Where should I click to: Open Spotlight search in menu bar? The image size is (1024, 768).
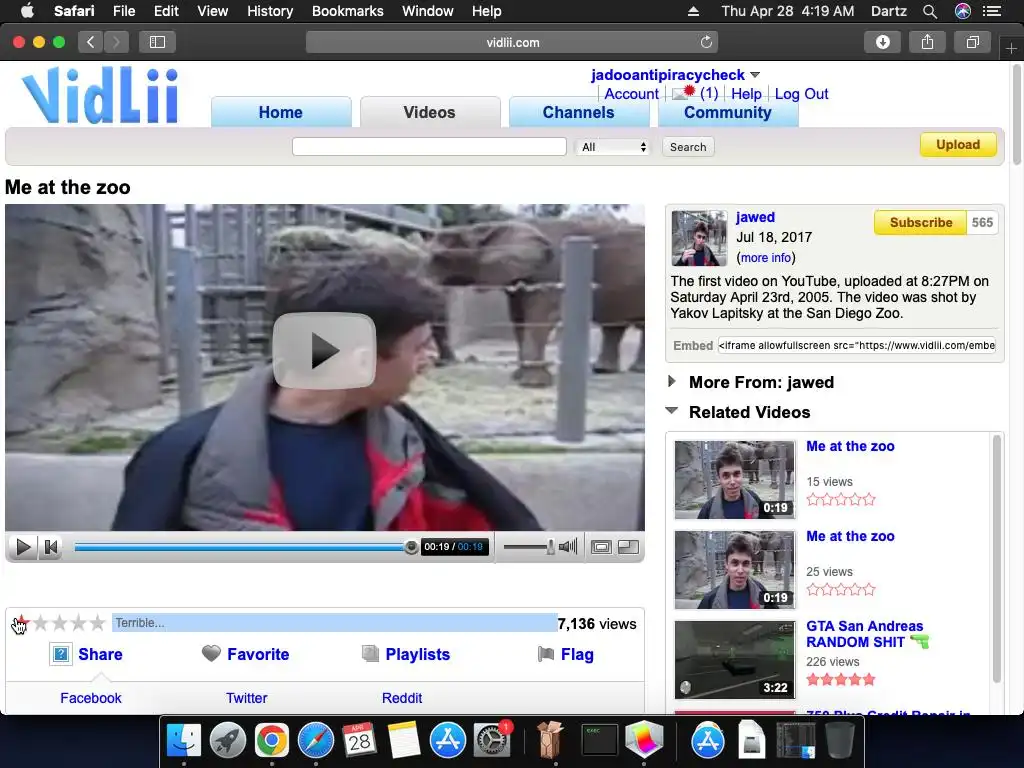click(930, 11)
